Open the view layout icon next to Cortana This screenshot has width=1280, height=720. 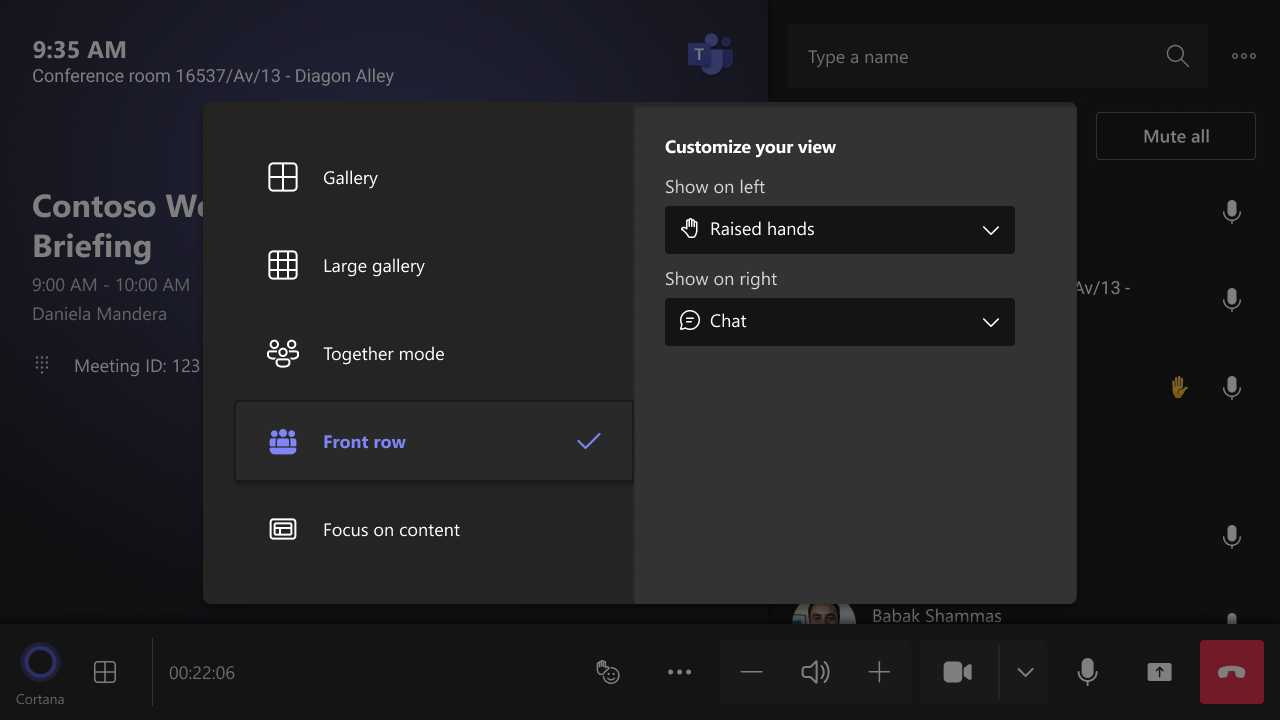click(x=104, y=672)
